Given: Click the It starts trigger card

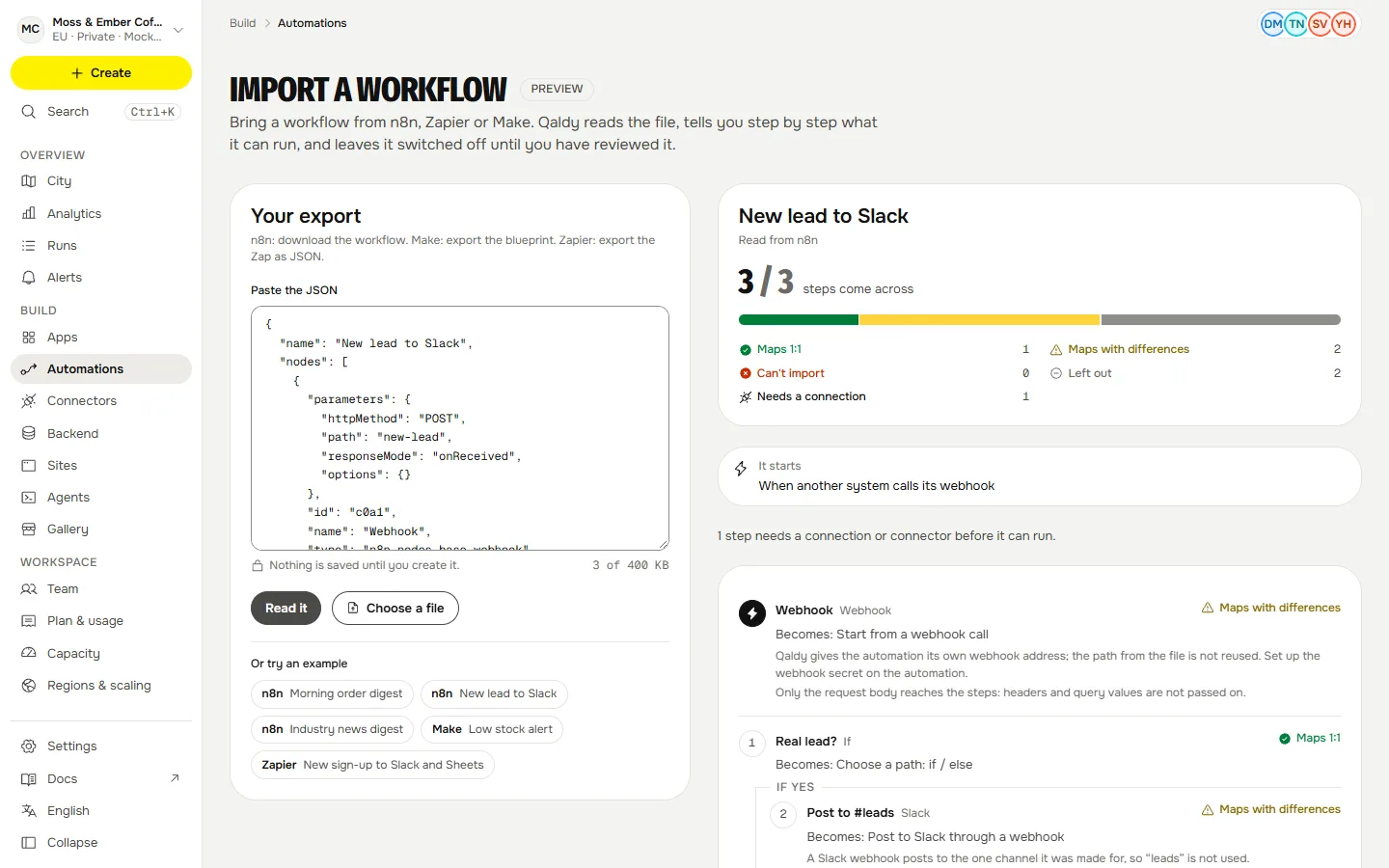Looking at the screenshot, I should [1040, 476].
